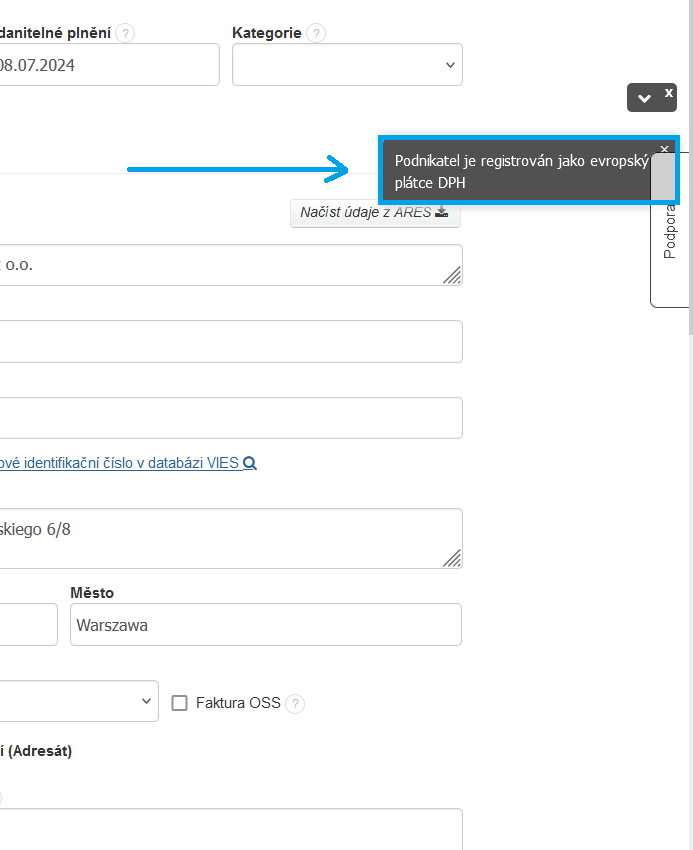Open the Kategorie dropdown

pos(347,65)
